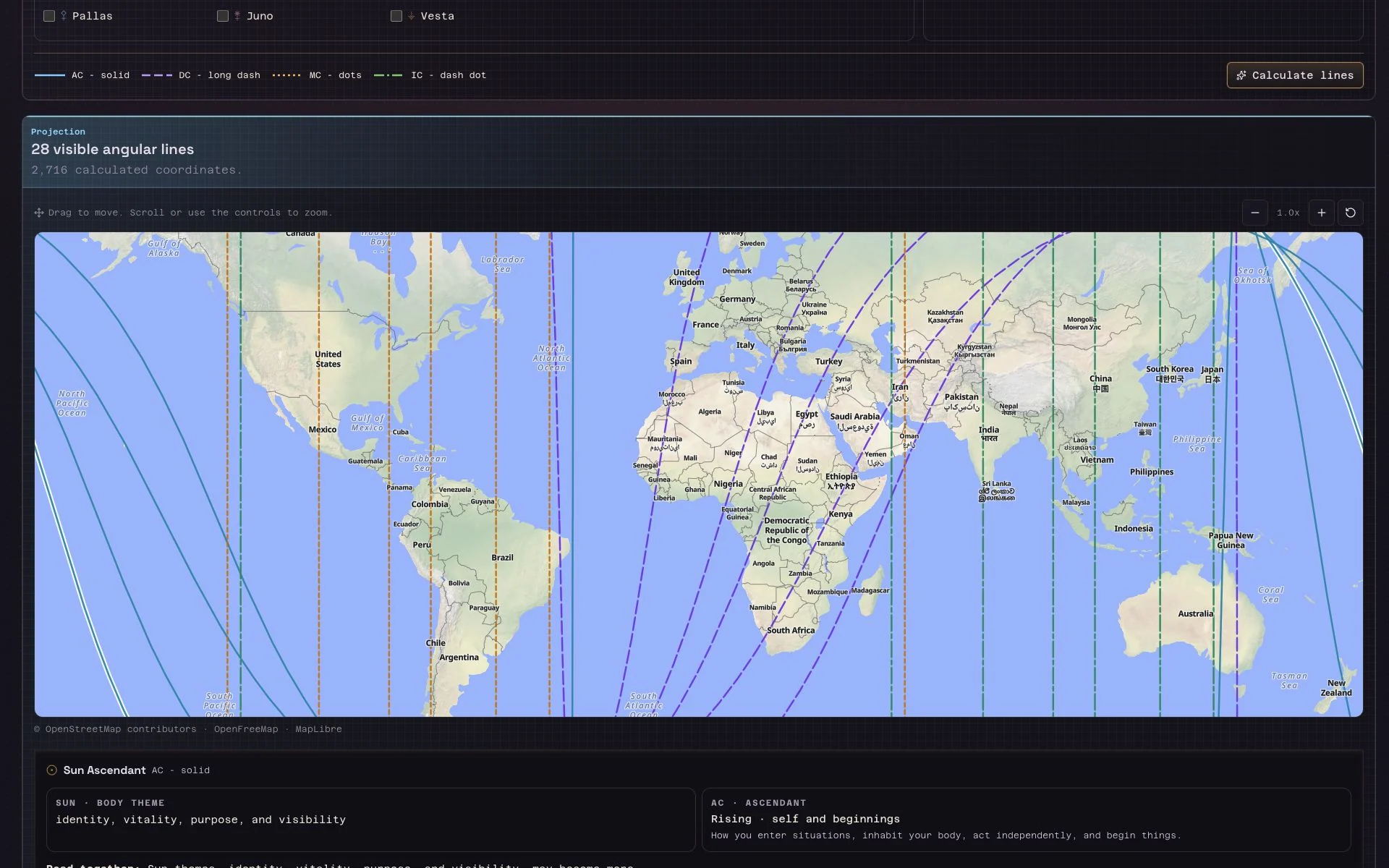The width and height of the screenshot is (1389, 868).
Task: Click the New Zealand map label
Action: 1336,688
